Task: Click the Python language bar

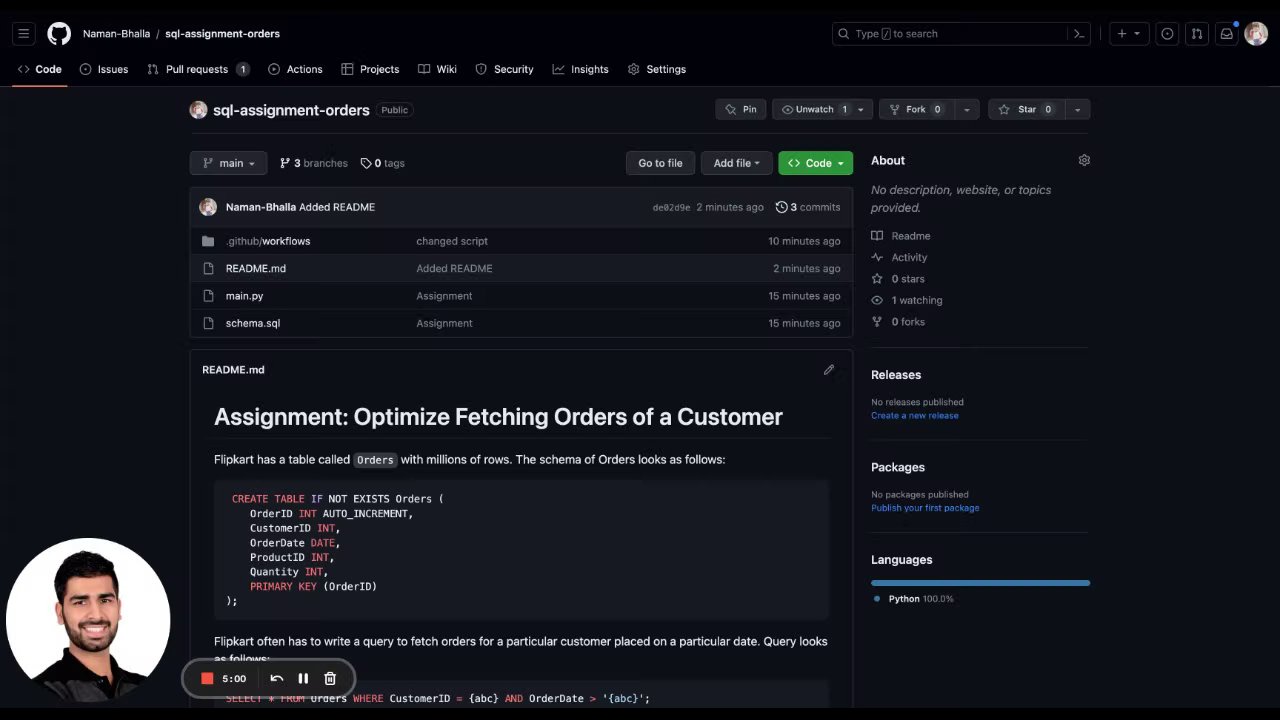Action: tap(980, 583)
